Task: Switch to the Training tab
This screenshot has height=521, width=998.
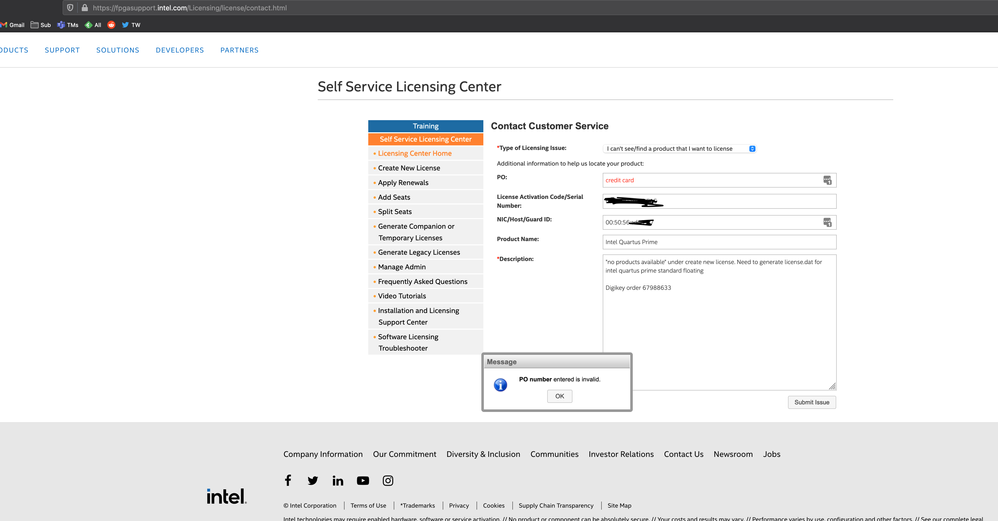Action: 425,126
